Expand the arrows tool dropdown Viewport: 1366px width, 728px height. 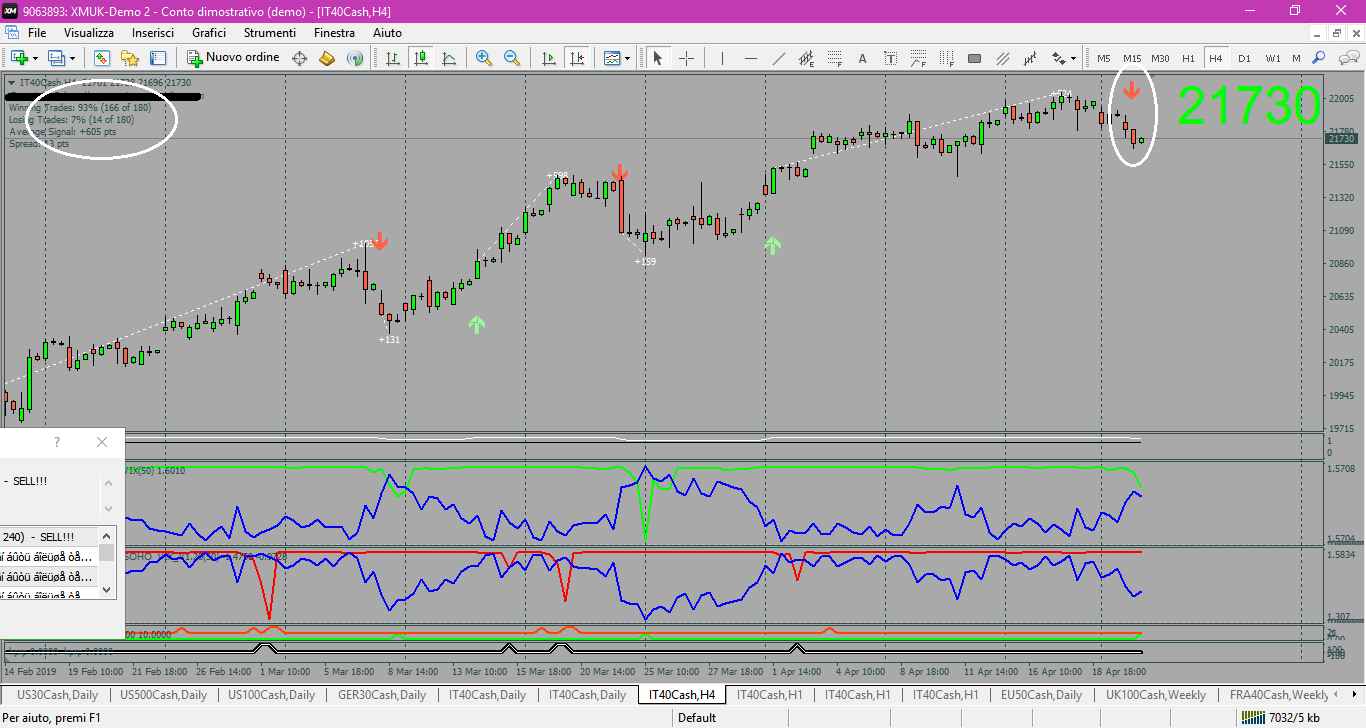(x=1074, y=58)
